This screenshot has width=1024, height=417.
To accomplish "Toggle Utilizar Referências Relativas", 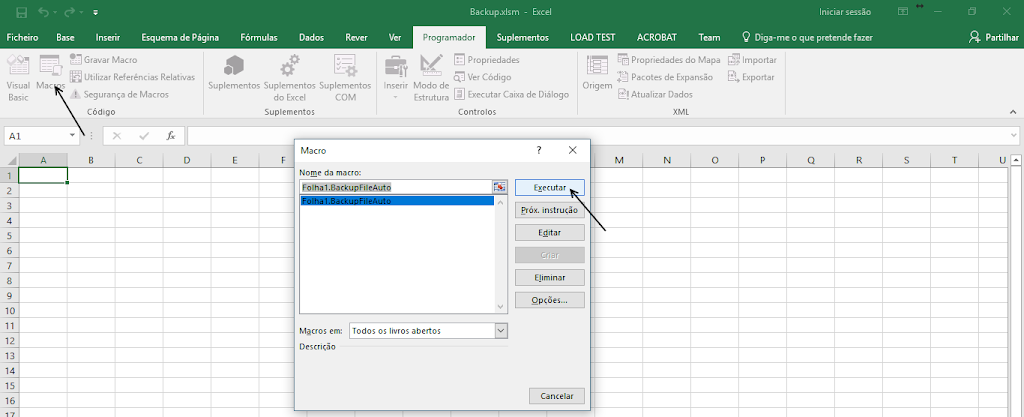I will click(x=133, y=77).
